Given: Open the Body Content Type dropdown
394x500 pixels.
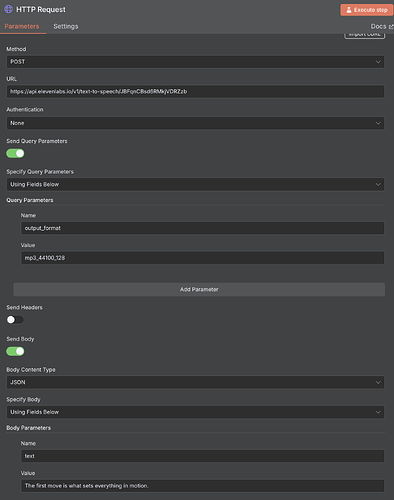Looking at the screenshot, I should pos(195,382).
